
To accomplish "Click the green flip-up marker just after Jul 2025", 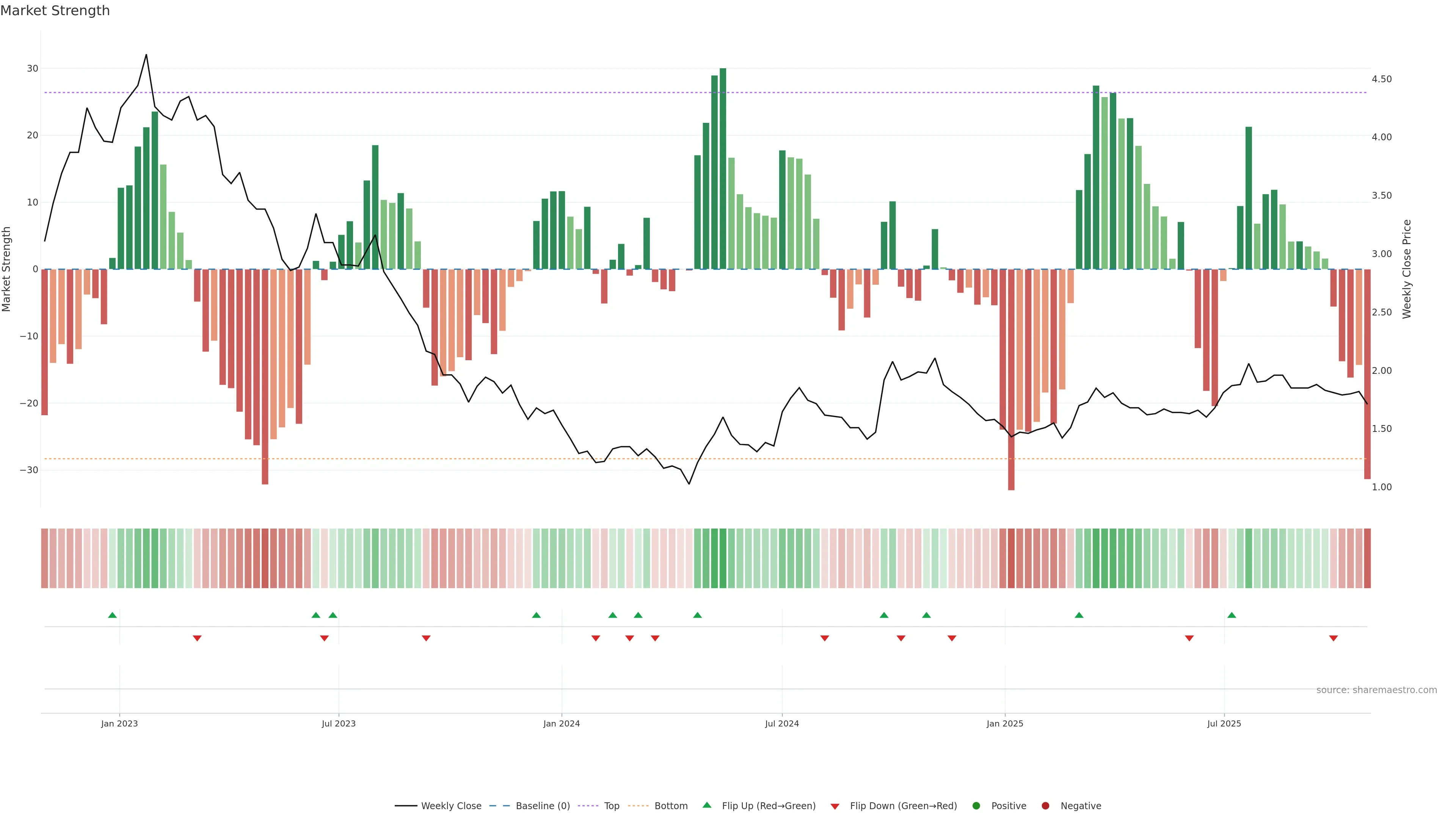I will point(1232,615).
